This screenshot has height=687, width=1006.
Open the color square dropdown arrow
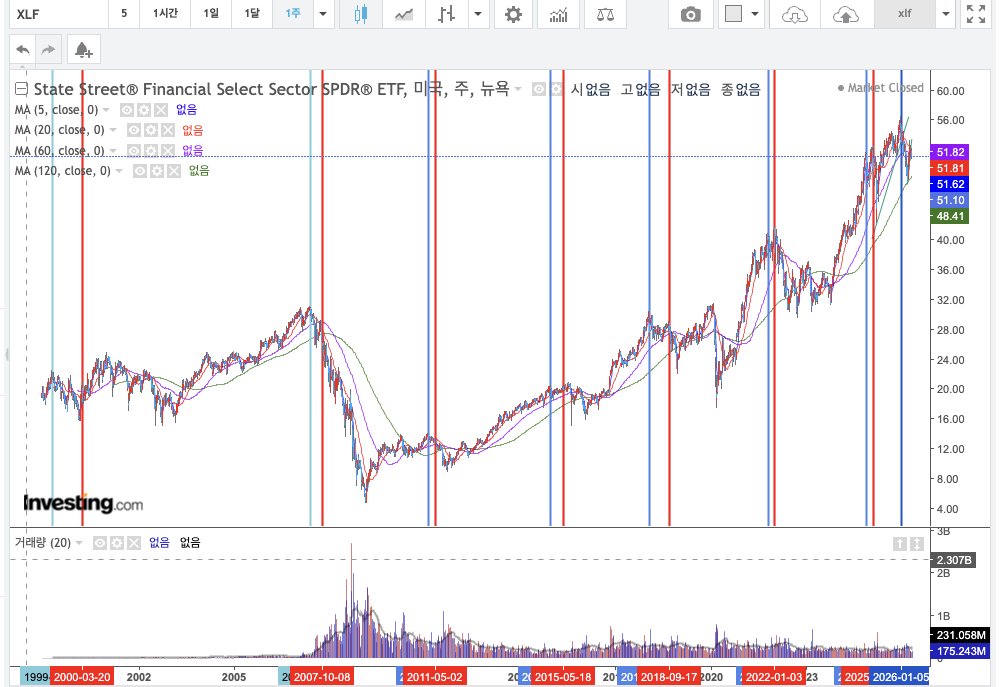click(755, 14)
